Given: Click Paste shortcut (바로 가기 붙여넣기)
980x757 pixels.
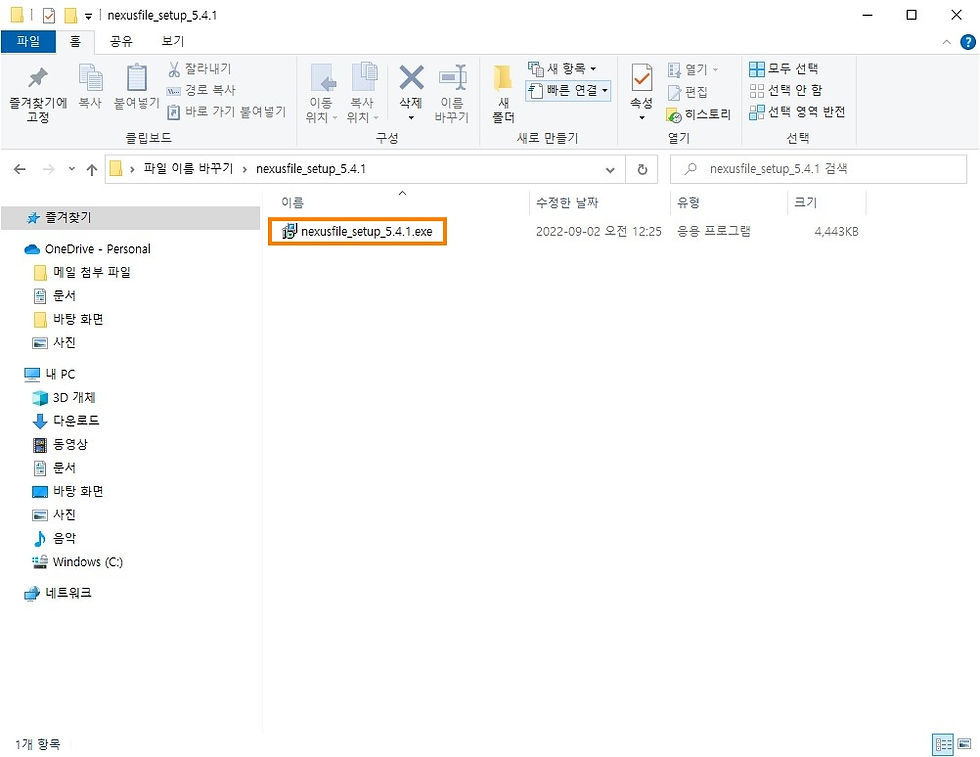Looking at the screenshot, I should [x=227, y=112].
